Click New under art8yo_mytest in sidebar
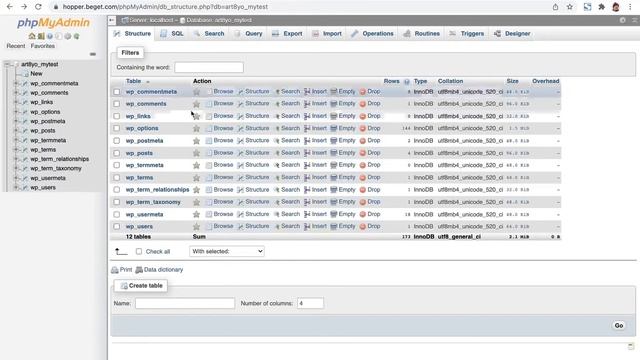Viewport: 640px width, 360px height. [x=36, y=74]
